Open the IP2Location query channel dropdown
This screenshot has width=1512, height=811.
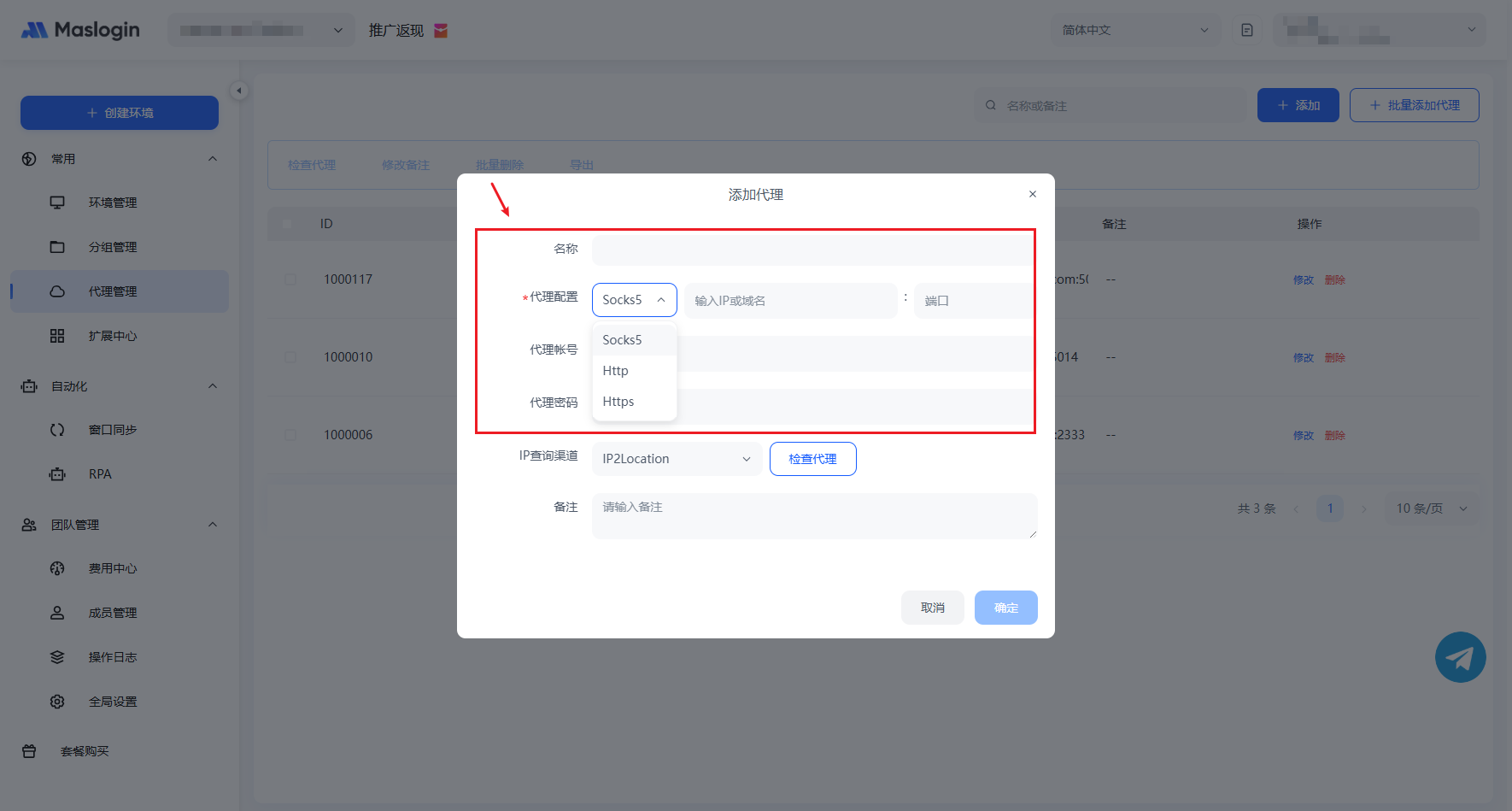pyautogui.click(x=676, y=459)
